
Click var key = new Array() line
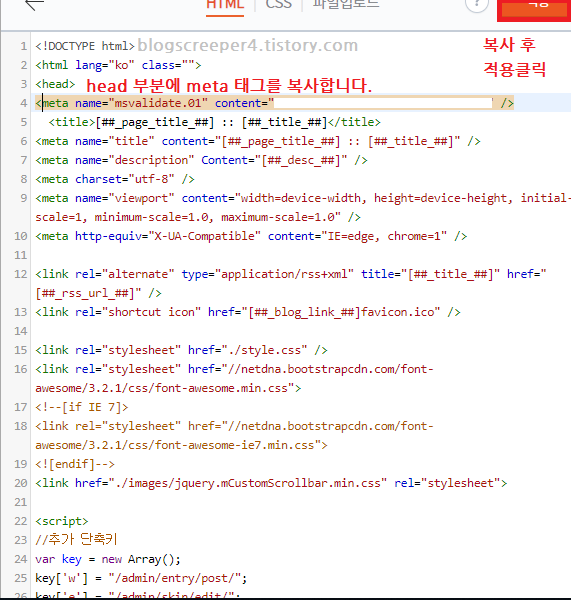108,559
